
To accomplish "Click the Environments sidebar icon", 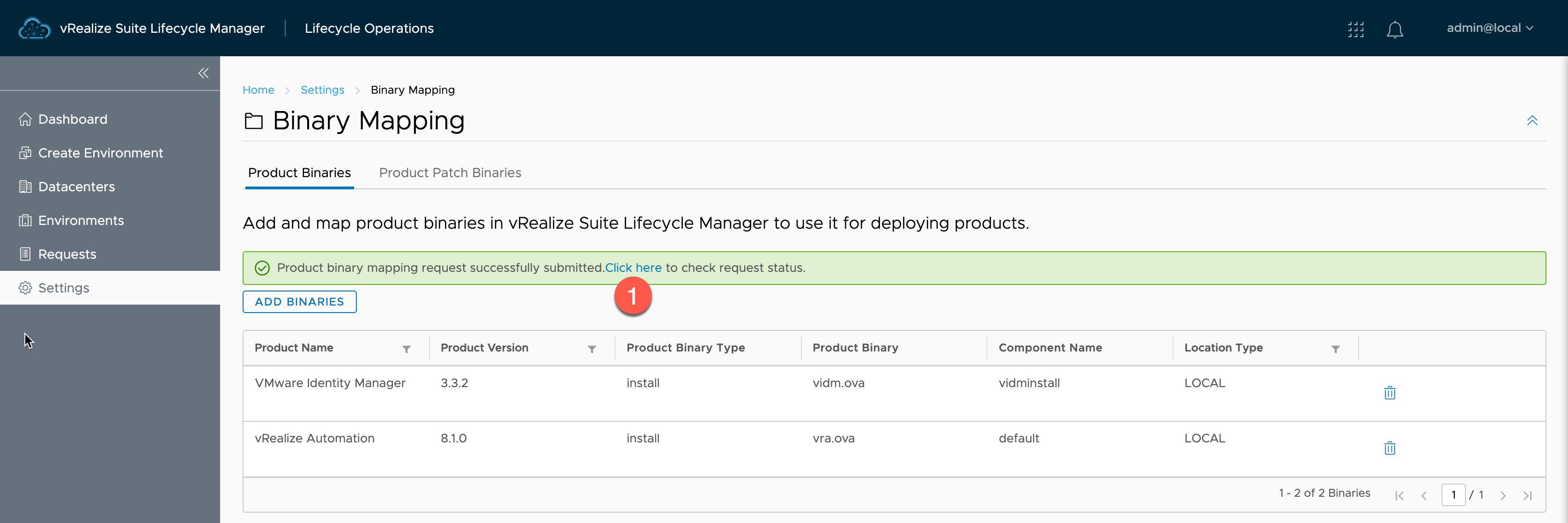I will pyautogui.click(x=24, y=220).
